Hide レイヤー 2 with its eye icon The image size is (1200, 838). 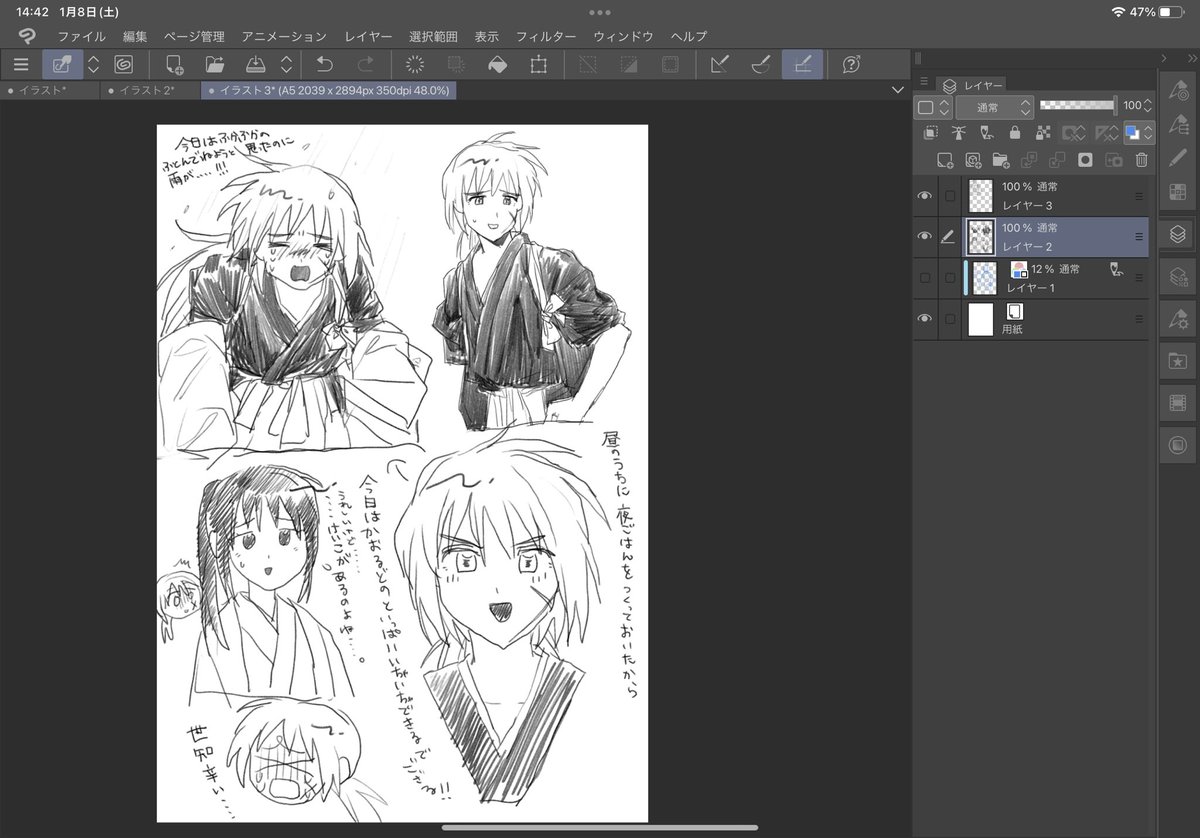(x=924, y=237)
